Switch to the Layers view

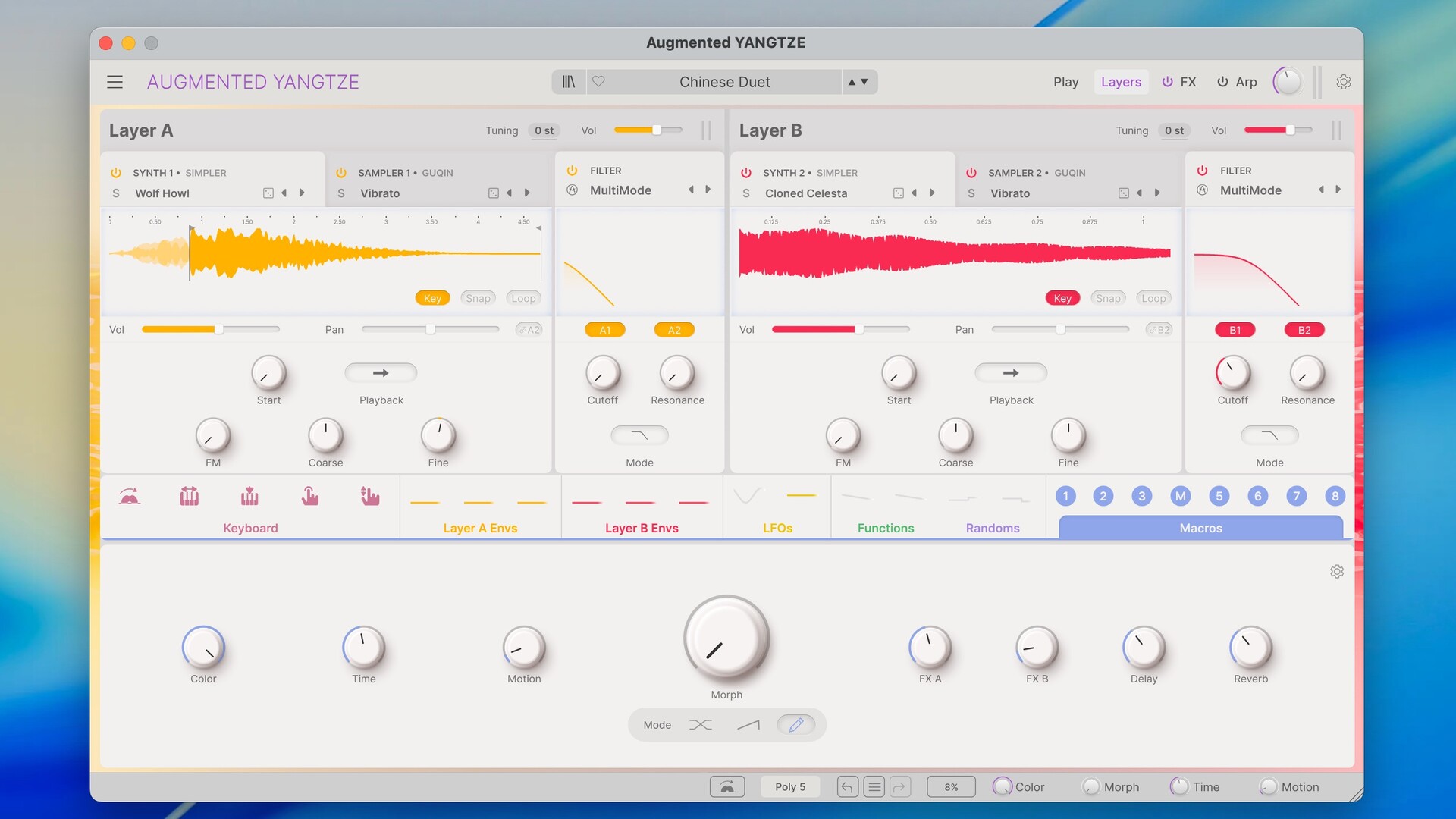click(x=1121, y=82)
